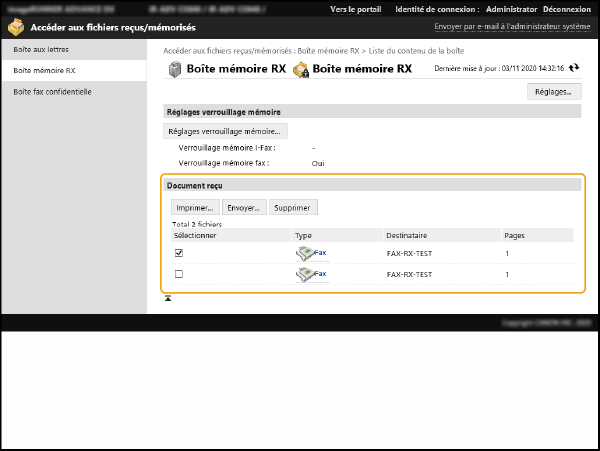This screenshot has height=451, width=600.
Task: Open Réglages verrouillage mémoire... settings
Action: coord(225,131)
